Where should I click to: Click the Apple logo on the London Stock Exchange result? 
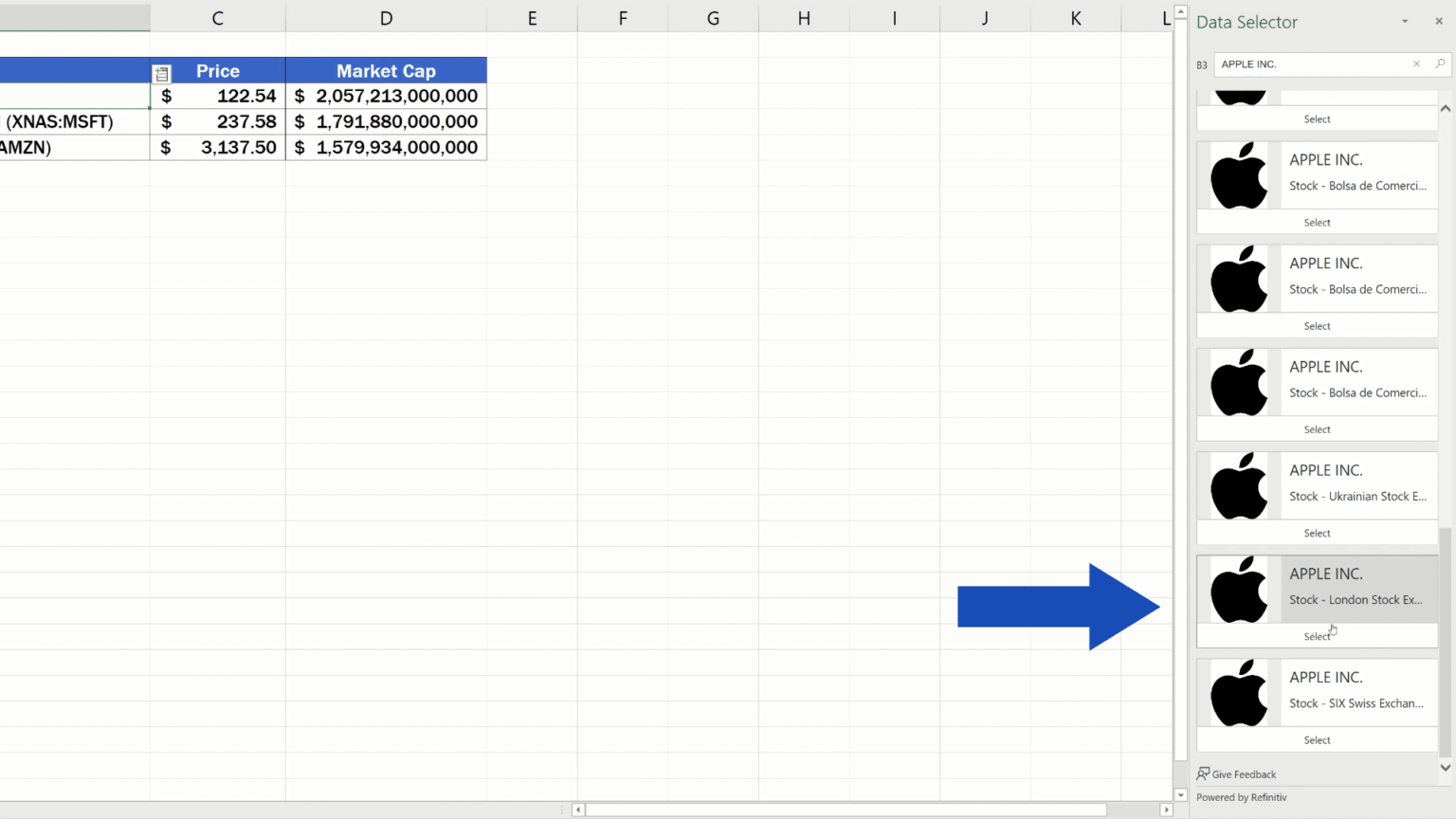pos(1237,590)
